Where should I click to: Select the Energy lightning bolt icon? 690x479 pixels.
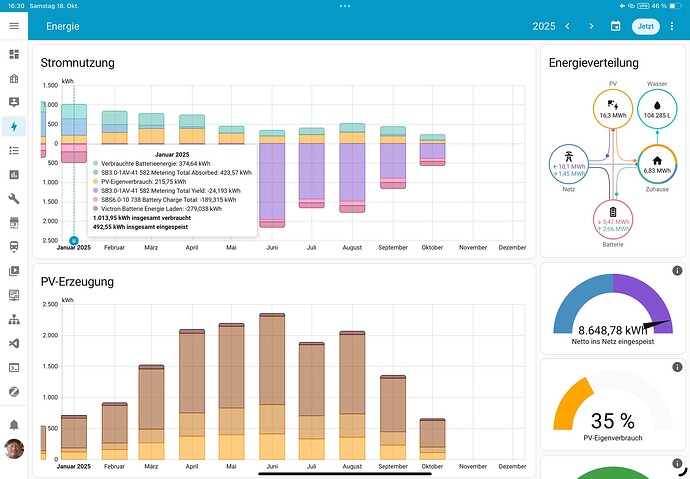tap(14, 127)
